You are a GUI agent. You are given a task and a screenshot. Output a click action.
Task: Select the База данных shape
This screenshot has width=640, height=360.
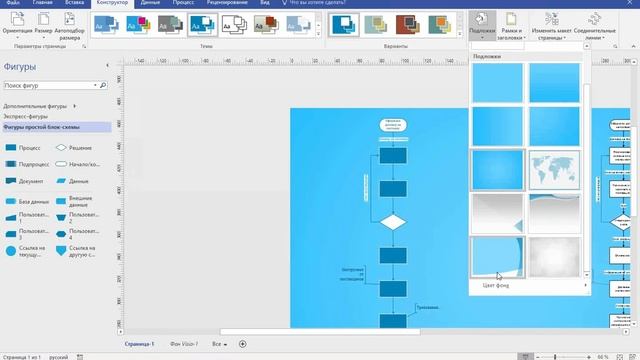(x=27, y=201)
